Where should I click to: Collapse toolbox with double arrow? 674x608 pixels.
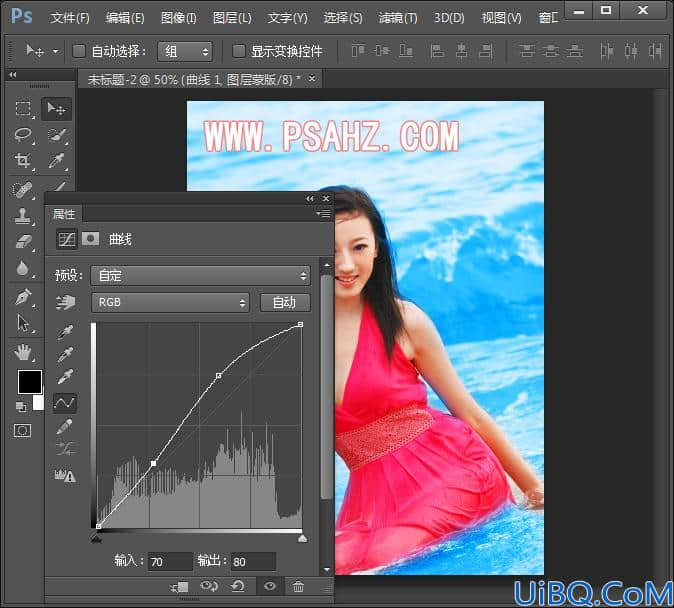point(13,75)
